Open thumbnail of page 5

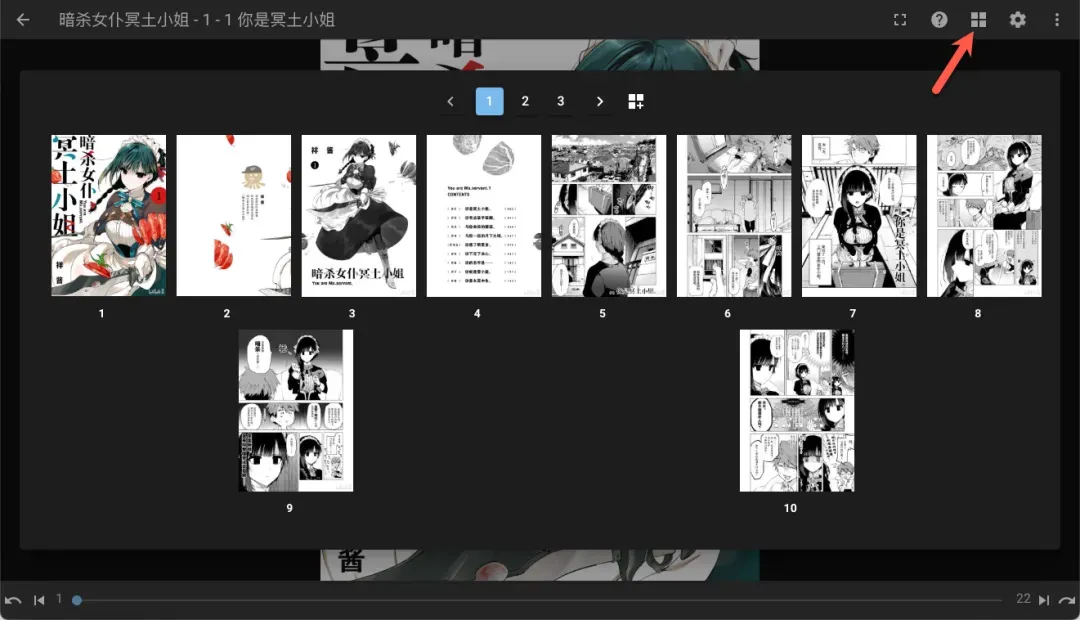click(x=609, y=216)
